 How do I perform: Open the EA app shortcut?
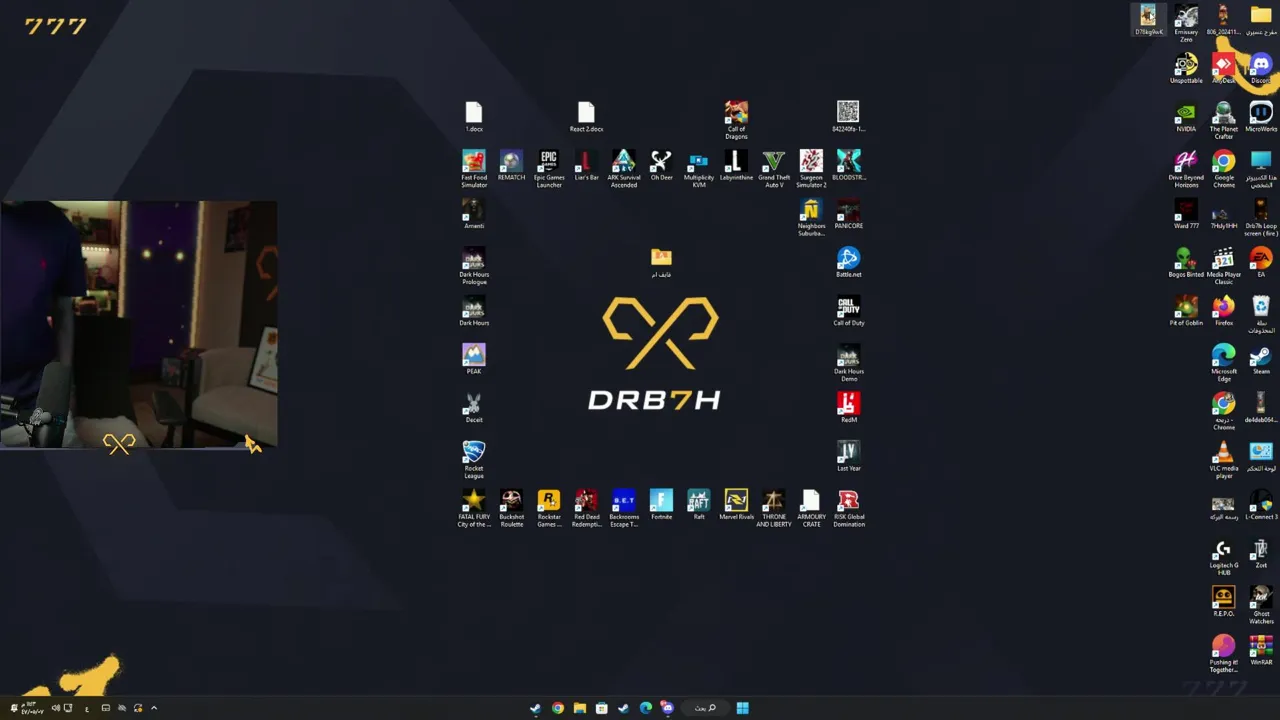(x=1261, y=263)
